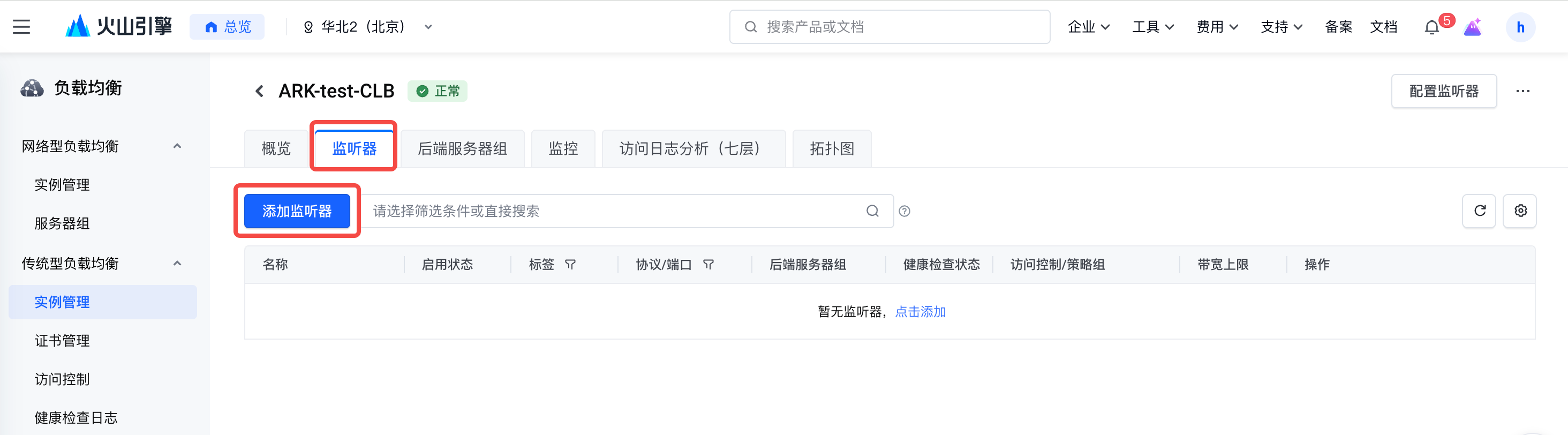Open the 拓扑图 tab

click(832, 148)
